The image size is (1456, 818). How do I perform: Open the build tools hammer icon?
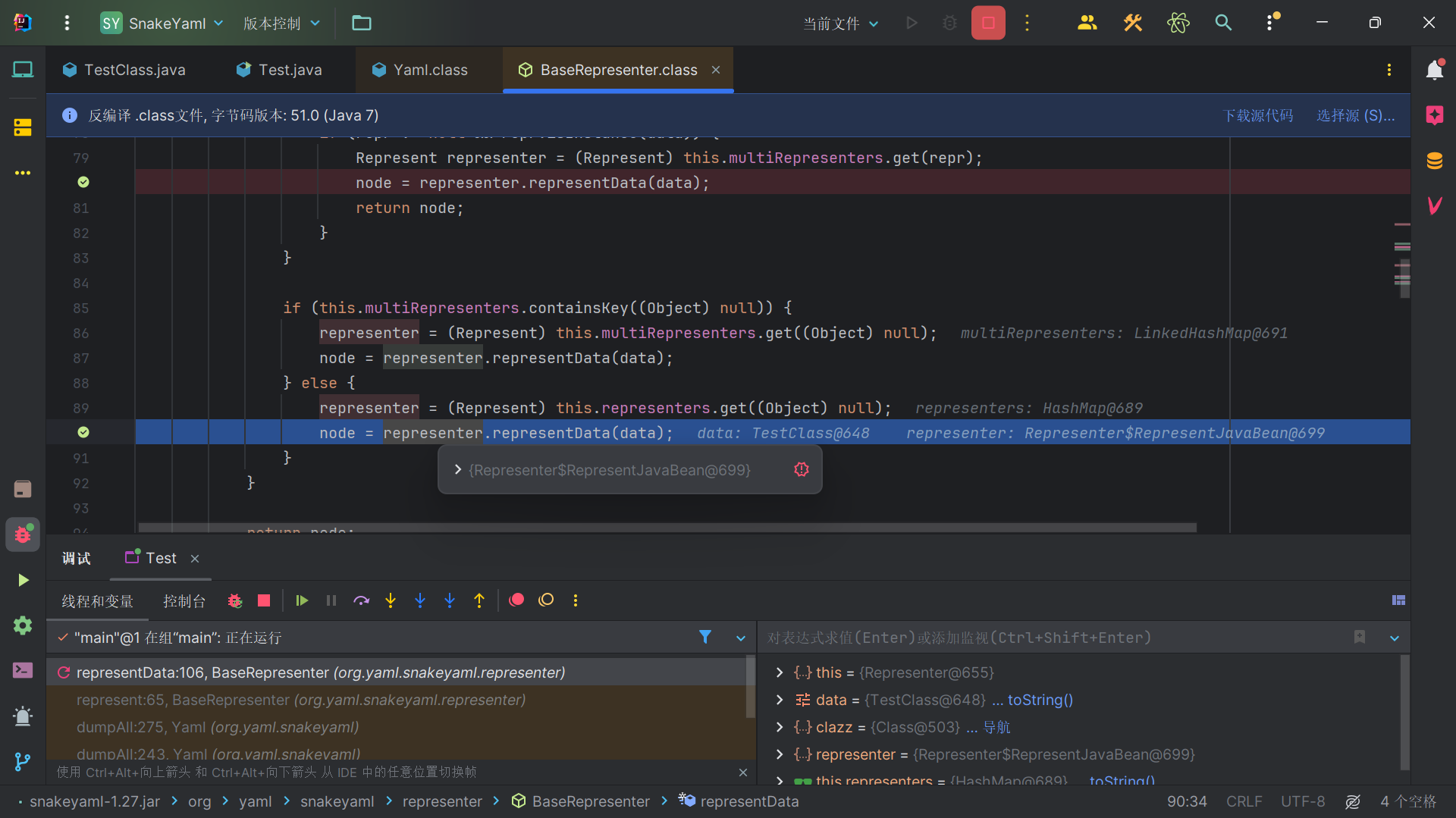(1133, 23)
